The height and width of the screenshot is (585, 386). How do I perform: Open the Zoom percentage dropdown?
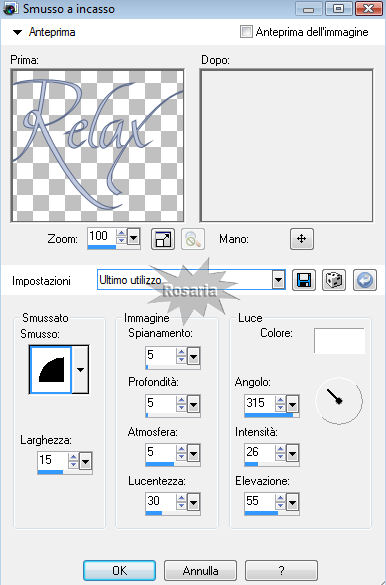coord(134,237)
